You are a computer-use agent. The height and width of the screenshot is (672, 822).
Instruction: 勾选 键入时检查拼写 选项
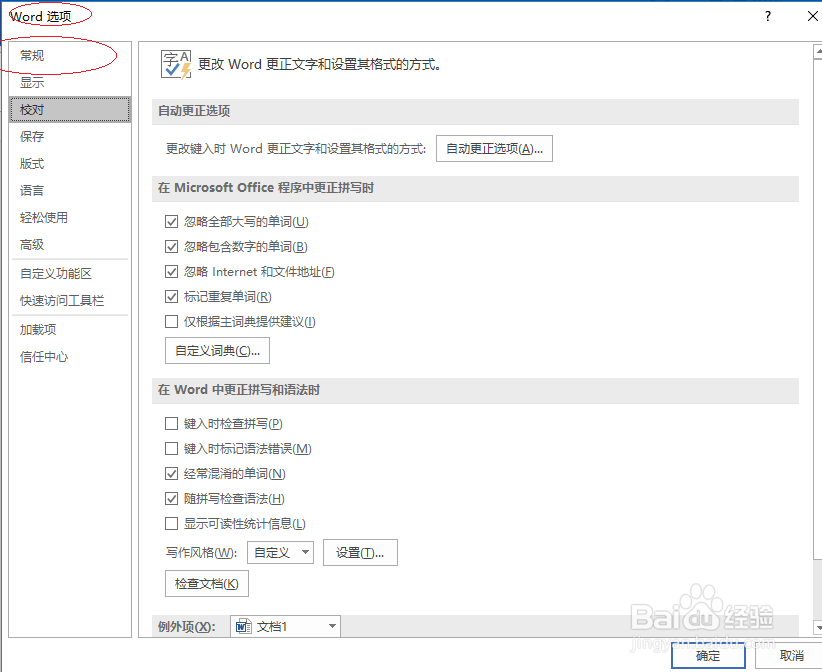click(171, 423)
